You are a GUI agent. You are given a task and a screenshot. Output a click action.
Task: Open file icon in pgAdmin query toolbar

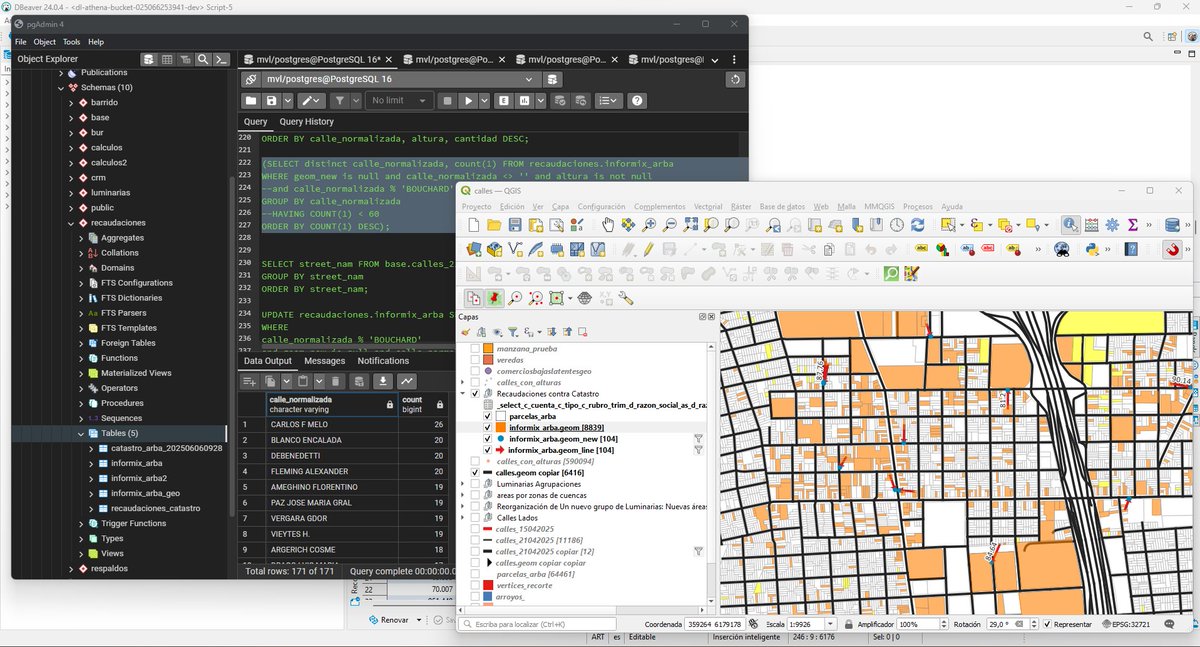251,101
